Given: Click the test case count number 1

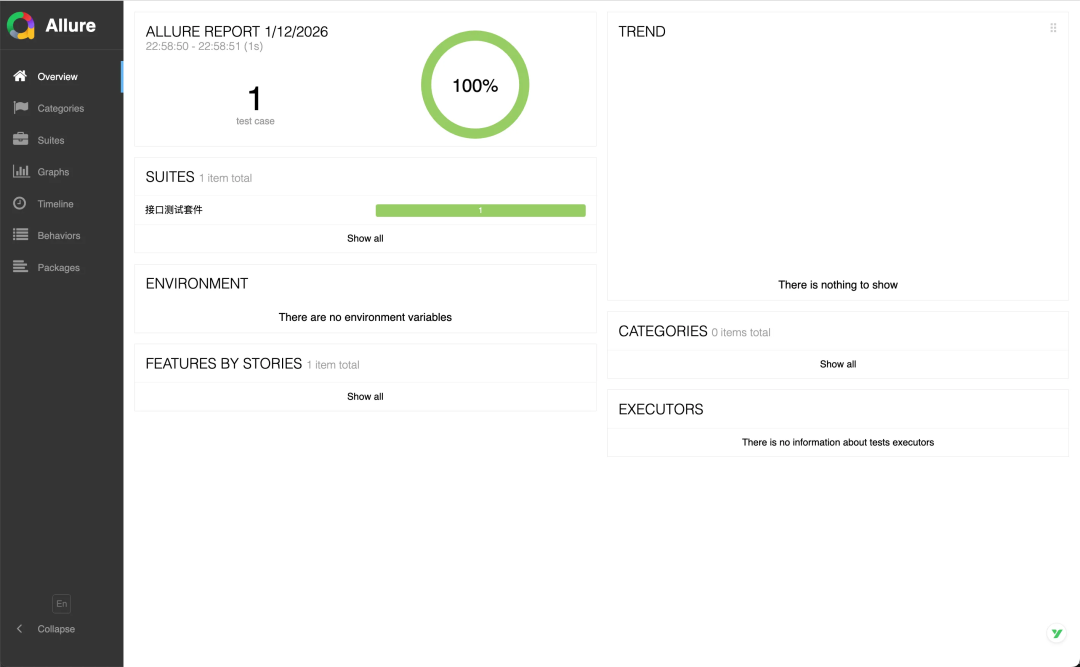Looking at the screenshot, I should [255, 99].
